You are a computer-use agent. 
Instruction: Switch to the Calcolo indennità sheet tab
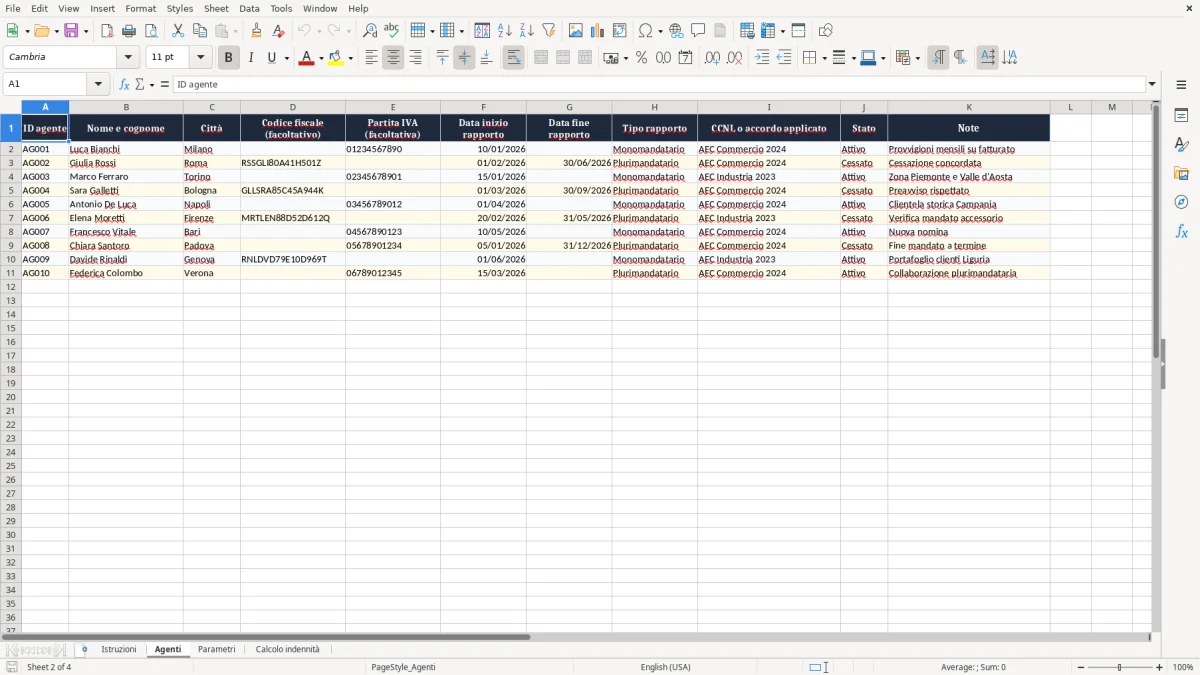pos(288,649)
